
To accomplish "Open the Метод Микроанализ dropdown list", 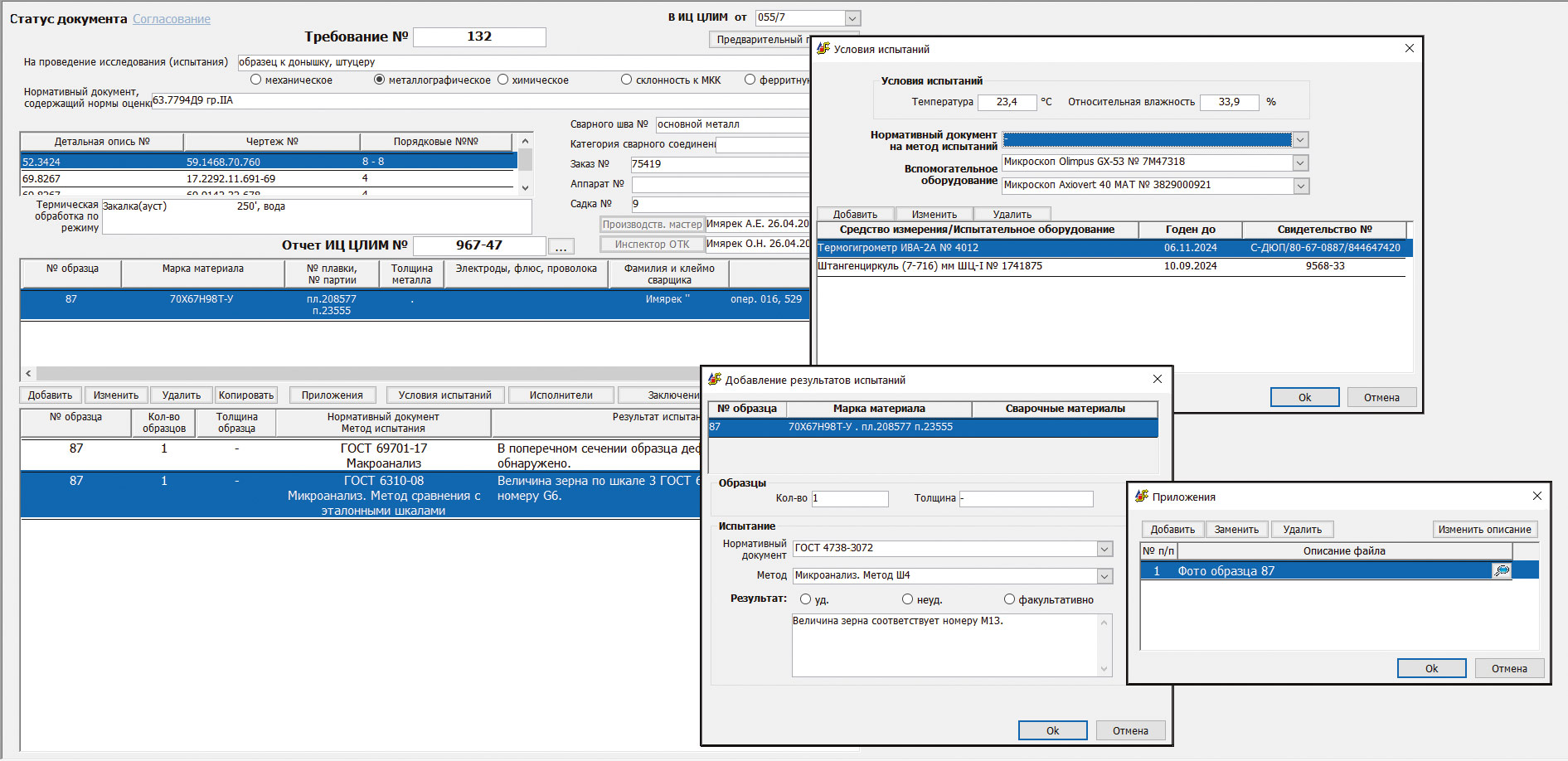I will tap(1104, 576).
